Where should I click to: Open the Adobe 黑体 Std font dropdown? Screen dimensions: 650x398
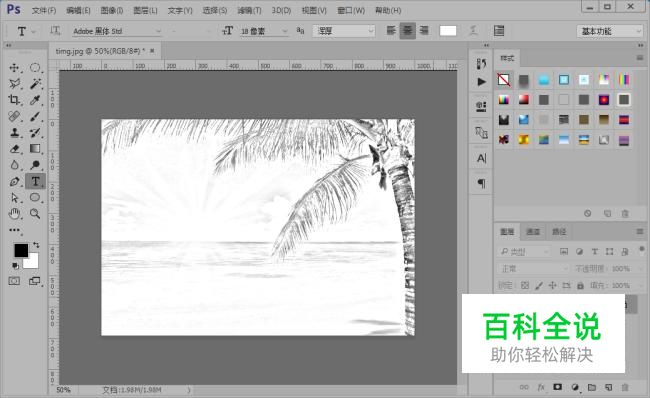(117, 31)
